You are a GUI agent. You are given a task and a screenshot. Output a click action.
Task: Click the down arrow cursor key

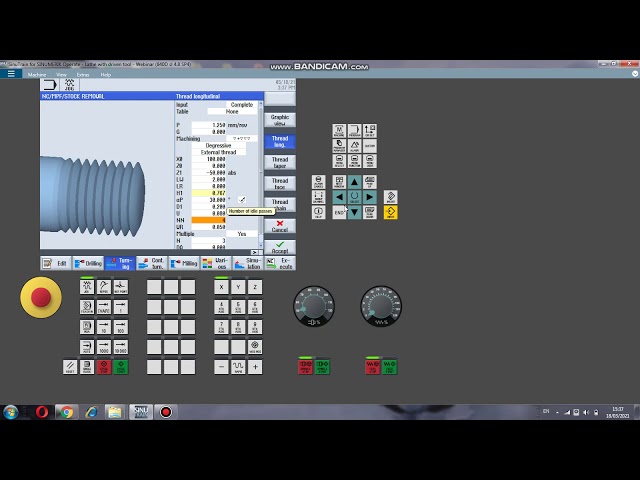click(354, 212)
